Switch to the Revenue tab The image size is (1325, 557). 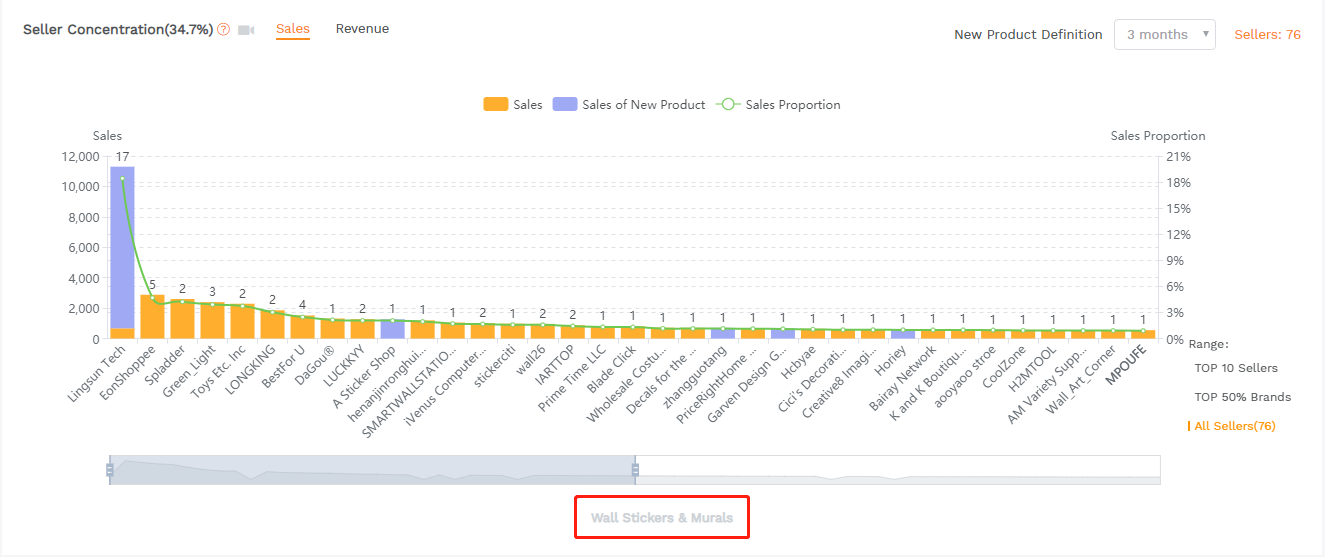(362, 29)
